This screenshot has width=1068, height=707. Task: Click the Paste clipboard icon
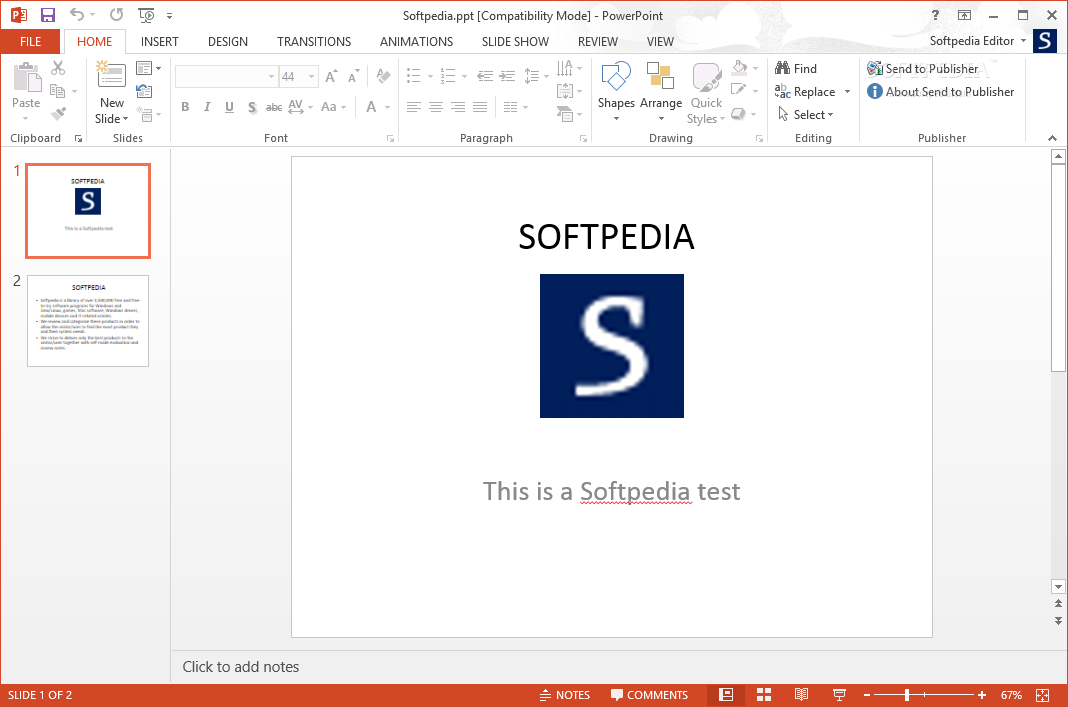pyautogui.click(x=27, y=77)
